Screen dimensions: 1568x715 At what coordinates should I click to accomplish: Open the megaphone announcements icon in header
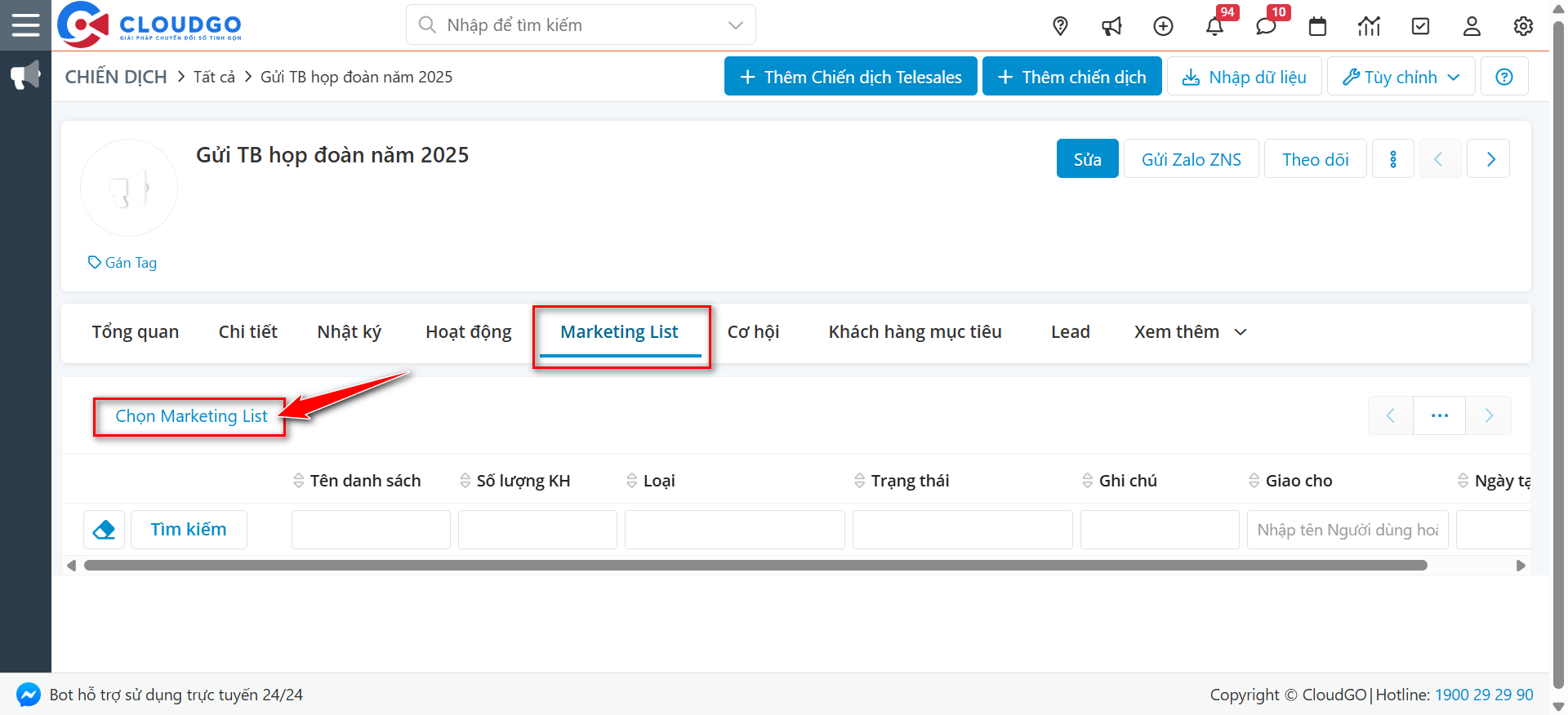(x=1111, y=26)
